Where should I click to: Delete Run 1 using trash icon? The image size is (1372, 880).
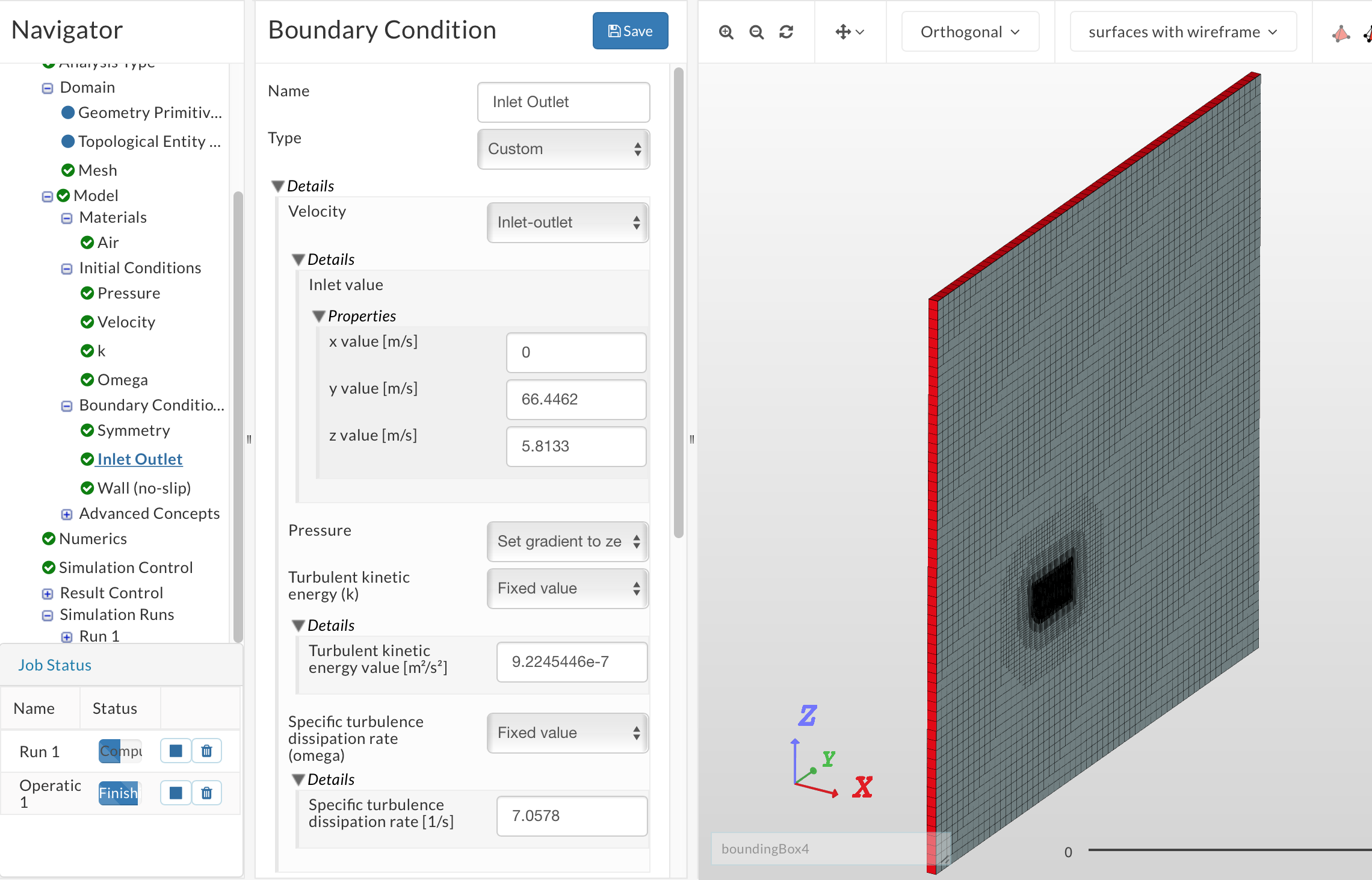[x=206, y=751]
